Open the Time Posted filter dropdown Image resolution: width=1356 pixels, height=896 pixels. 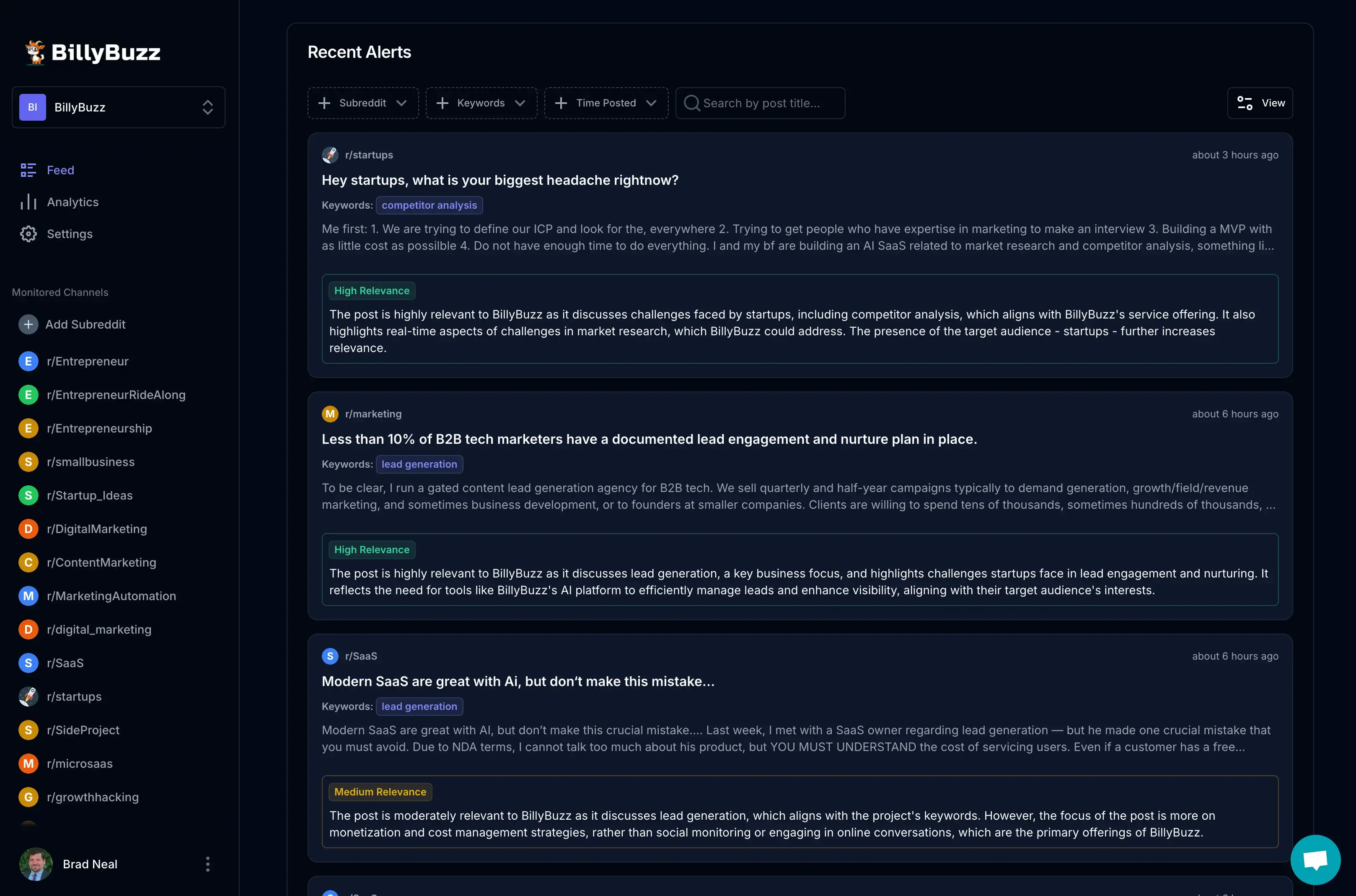pos(606,103)
